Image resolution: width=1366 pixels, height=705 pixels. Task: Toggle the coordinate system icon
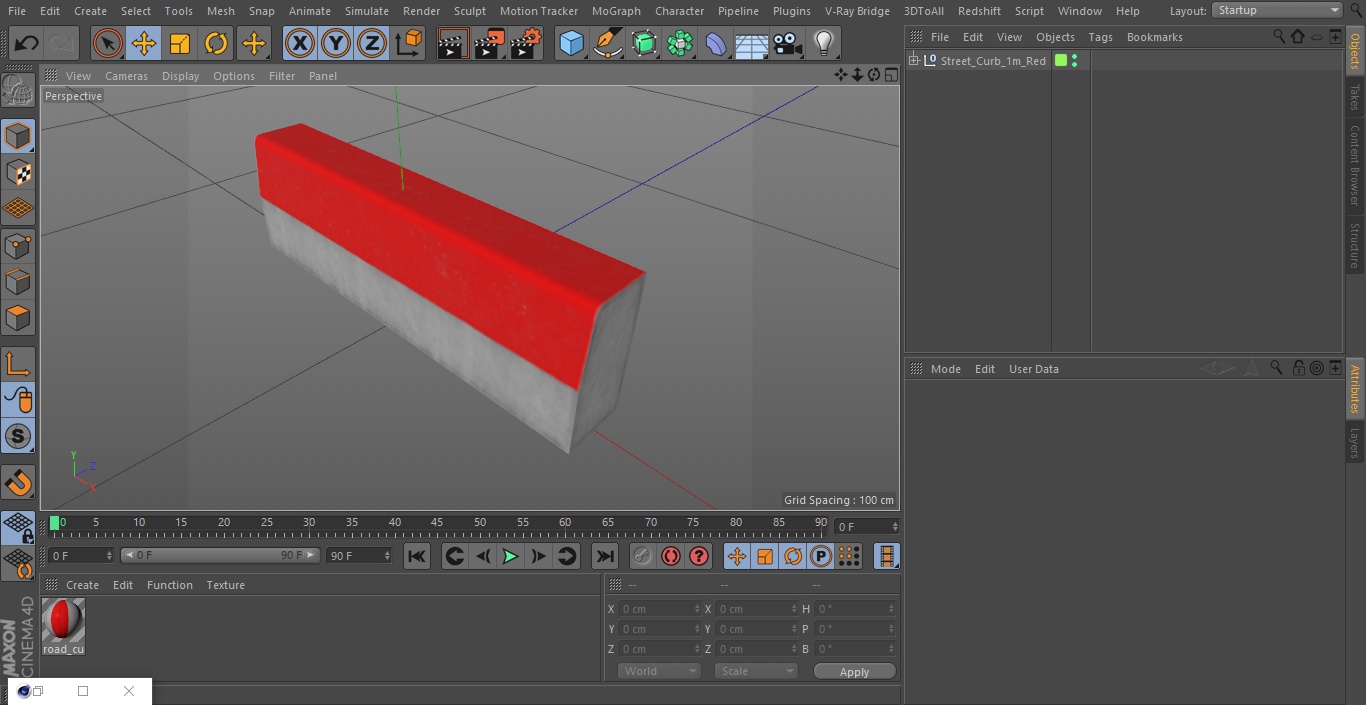coord(409,44)
